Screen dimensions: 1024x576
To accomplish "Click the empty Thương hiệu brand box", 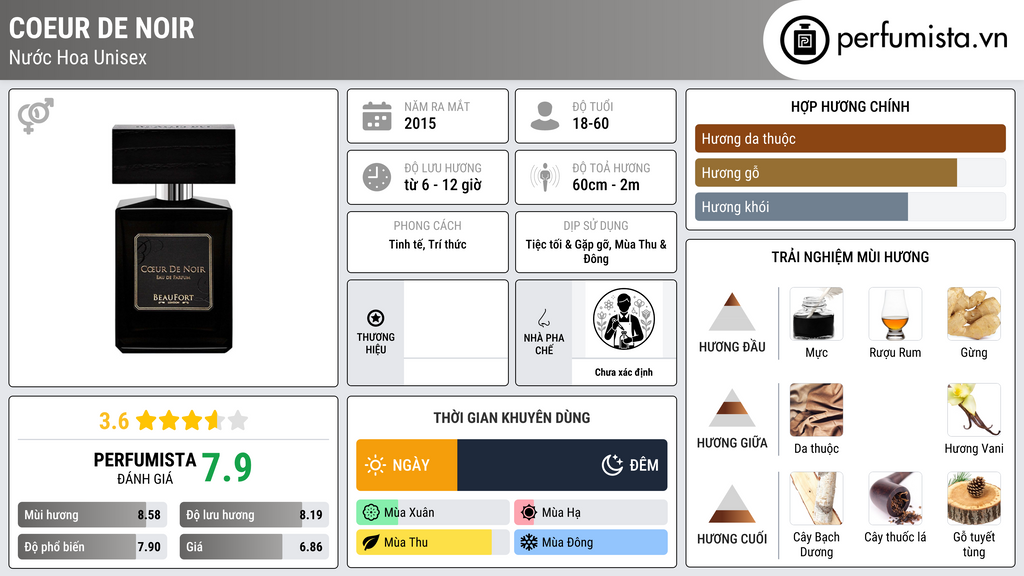I will [x=456, y=332].
